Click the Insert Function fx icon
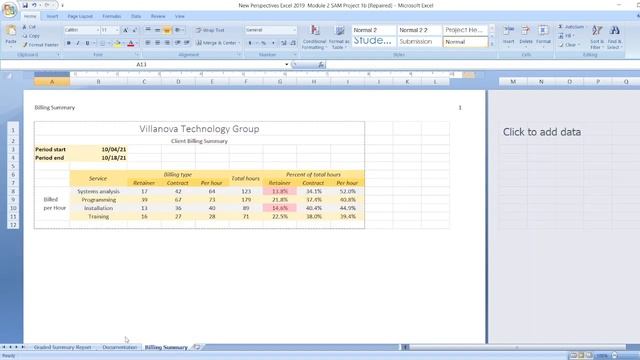 click(321, 64)
